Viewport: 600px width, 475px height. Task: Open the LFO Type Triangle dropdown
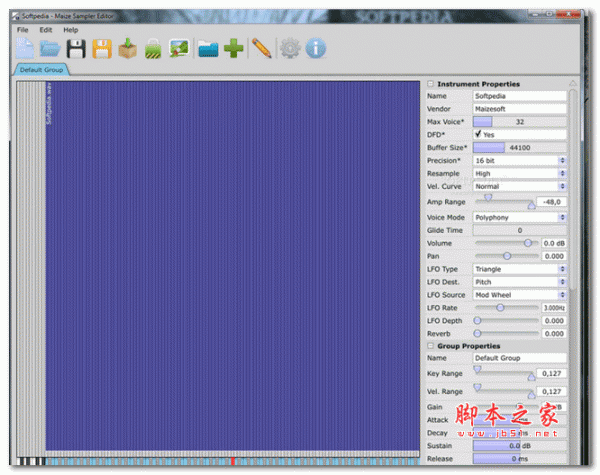click(520, 269)
